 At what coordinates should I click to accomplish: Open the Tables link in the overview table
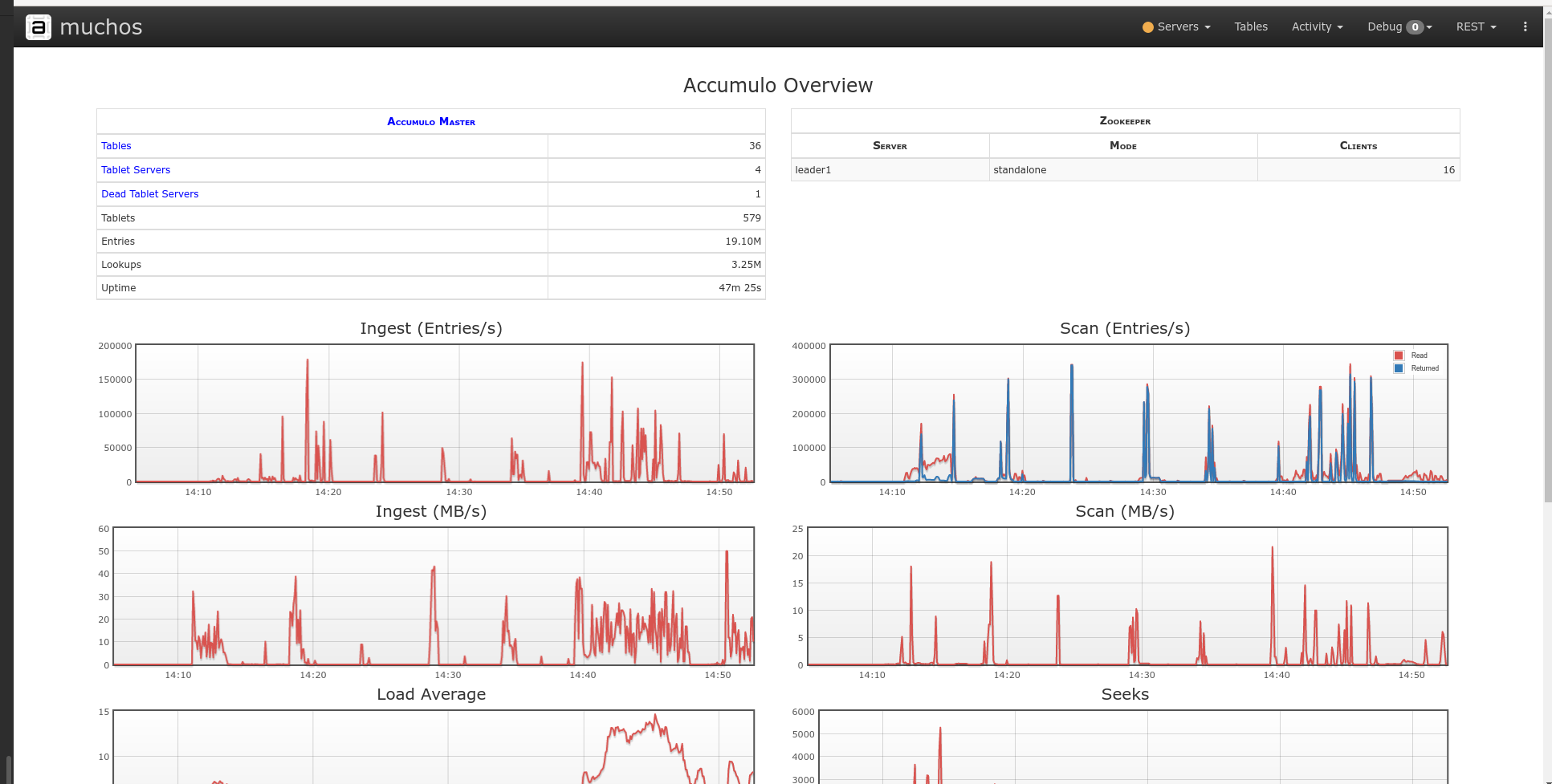116,145
